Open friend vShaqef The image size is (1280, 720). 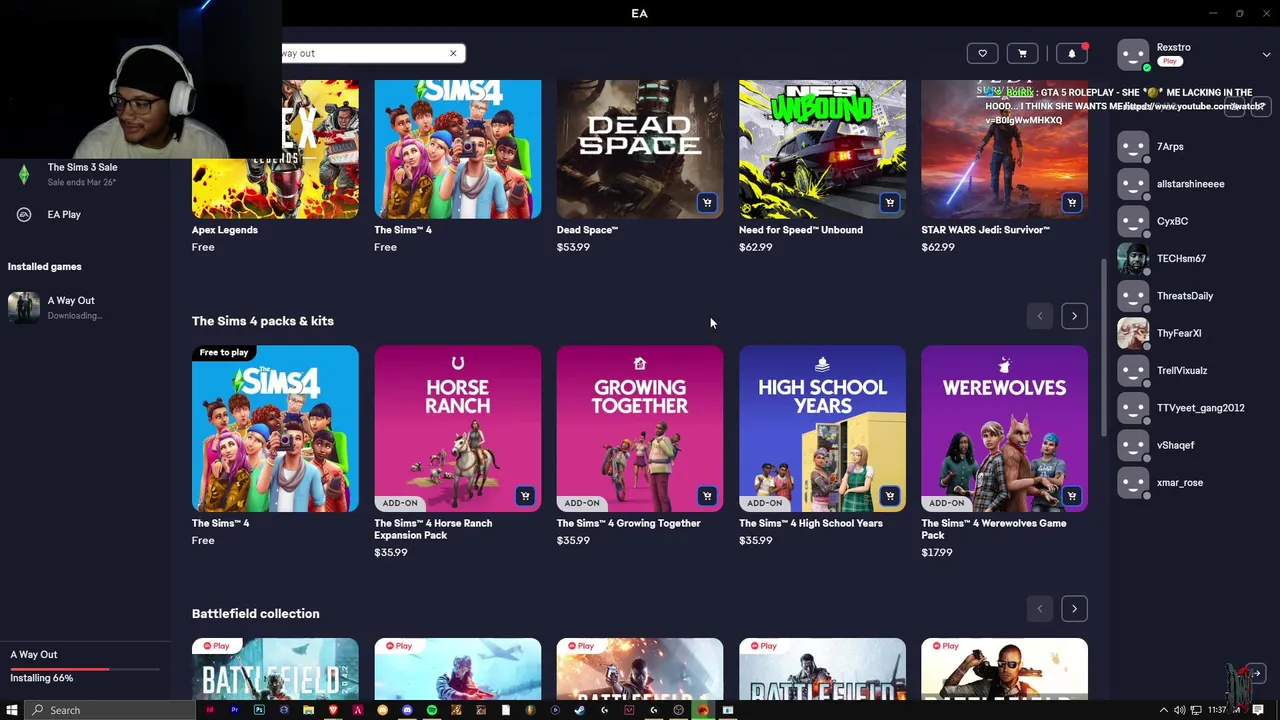coord(1190,445)
